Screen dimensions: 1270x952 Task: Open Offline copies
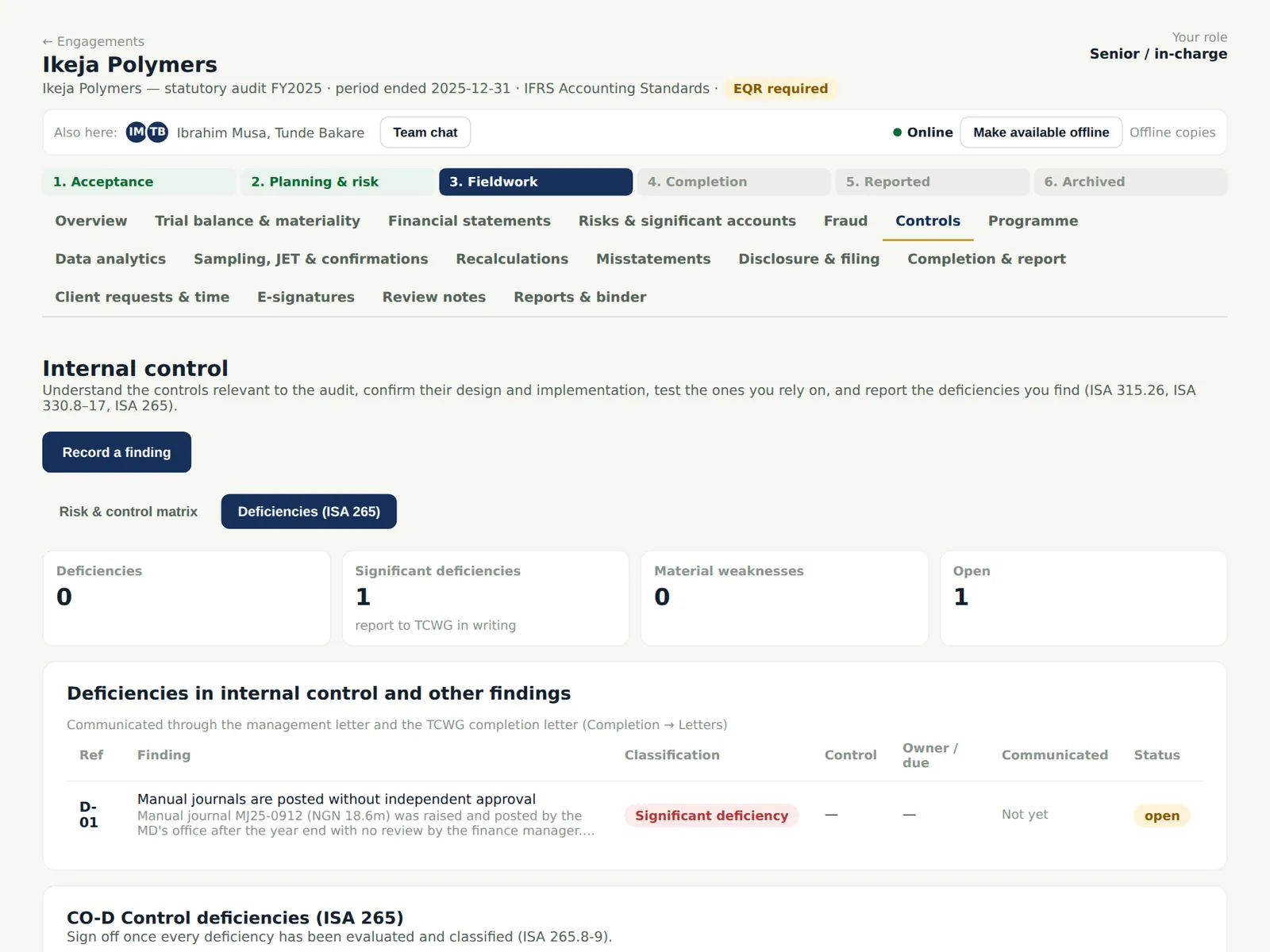pos(1172,132)
